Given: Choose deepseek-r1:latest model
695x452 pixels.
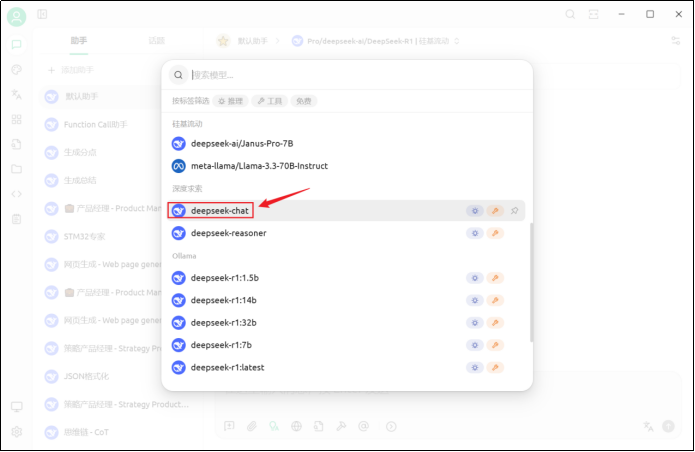Looking at the screenshot, I should coord(348,367).
